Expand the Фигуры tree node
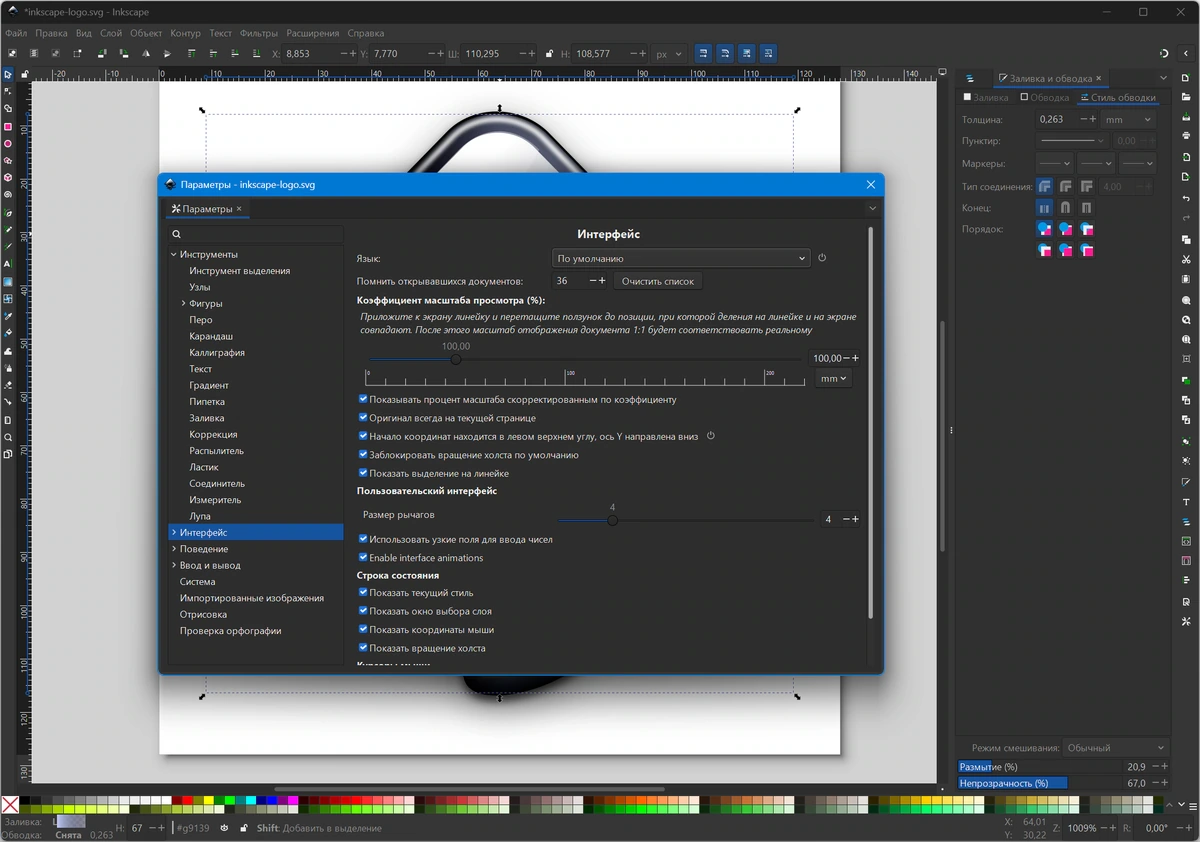 coord(183,303)
